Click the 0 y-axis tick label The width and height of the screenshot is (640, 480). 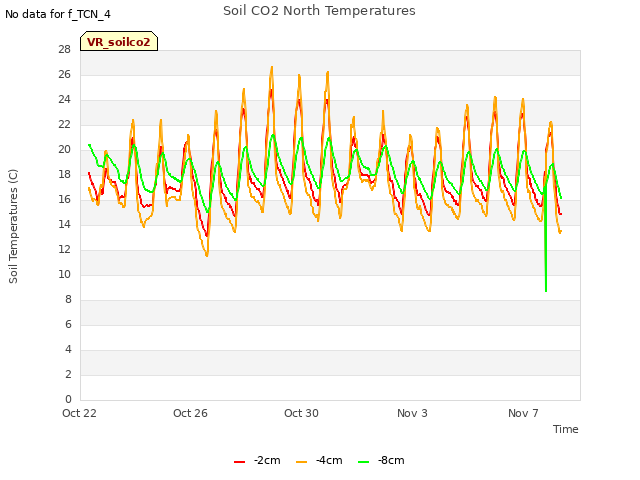point(68,399)
